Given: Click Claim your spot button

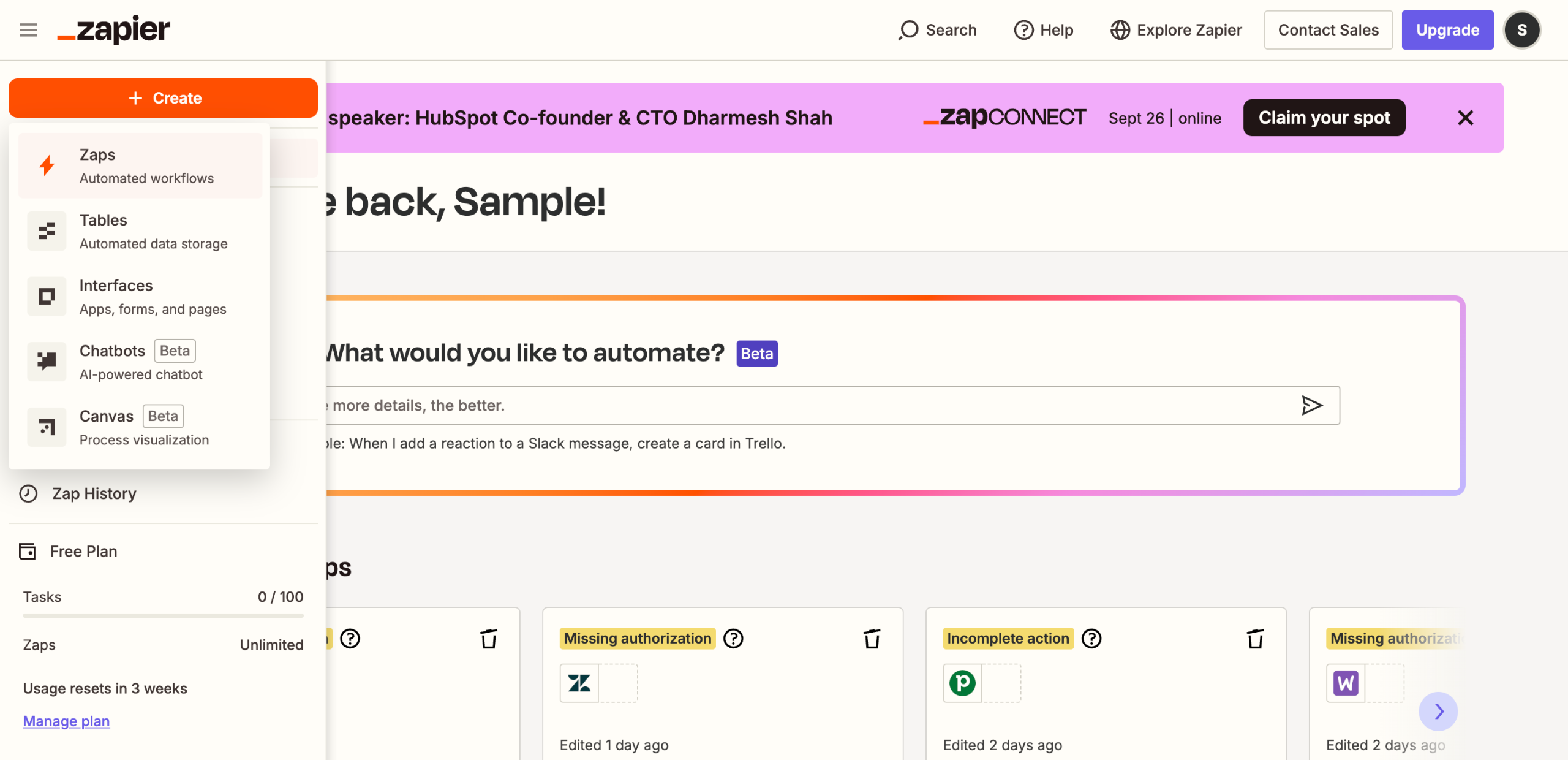Looking at the screenshot, I should (x=1324, y=118).
